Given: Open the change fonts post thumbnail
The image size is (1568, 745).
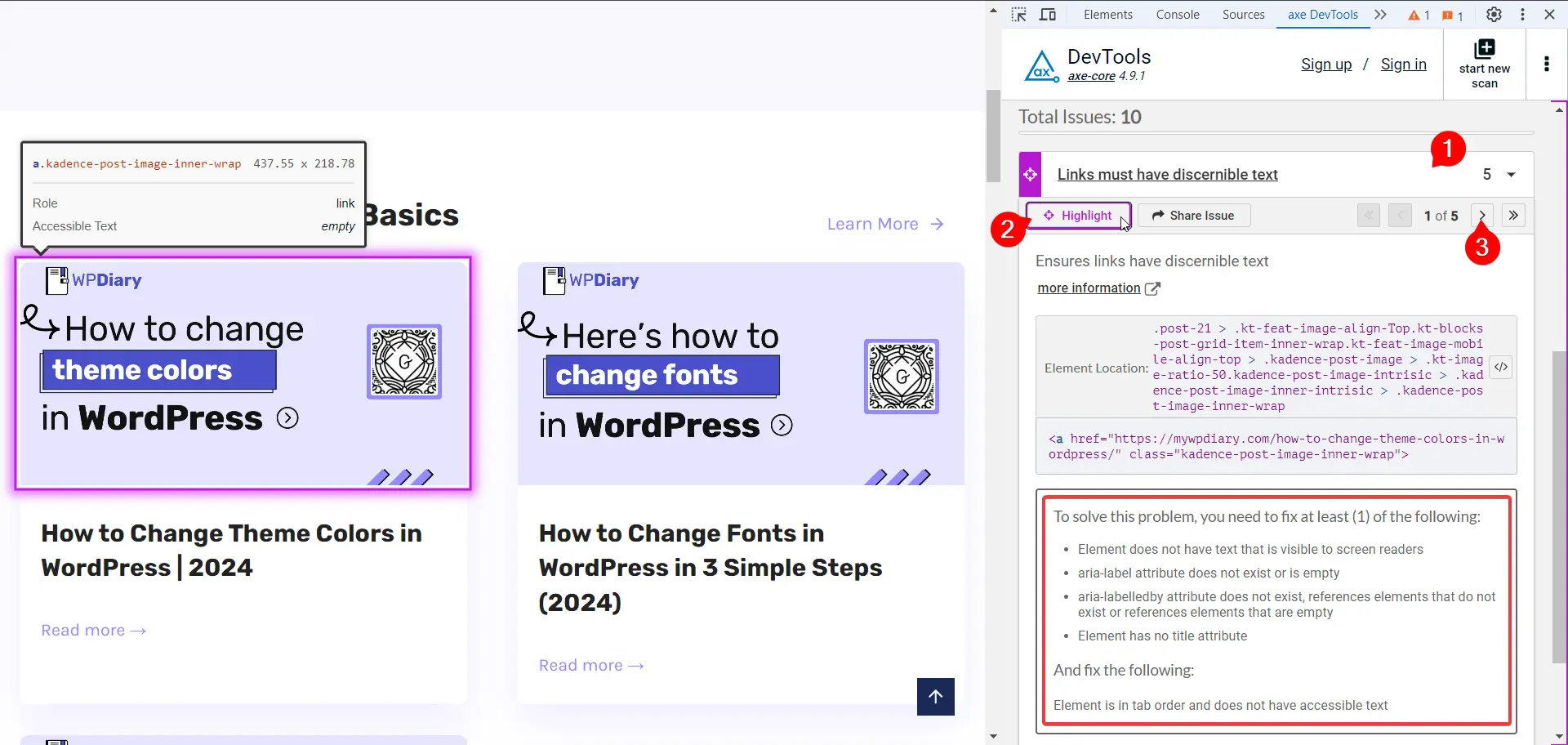Looking at the screenshot, I should coord(741,373).
